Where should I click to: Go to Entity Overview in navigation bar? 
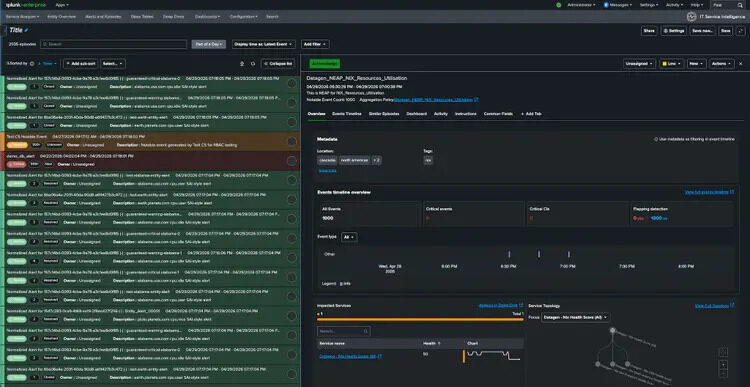click(x=62, y=17)
